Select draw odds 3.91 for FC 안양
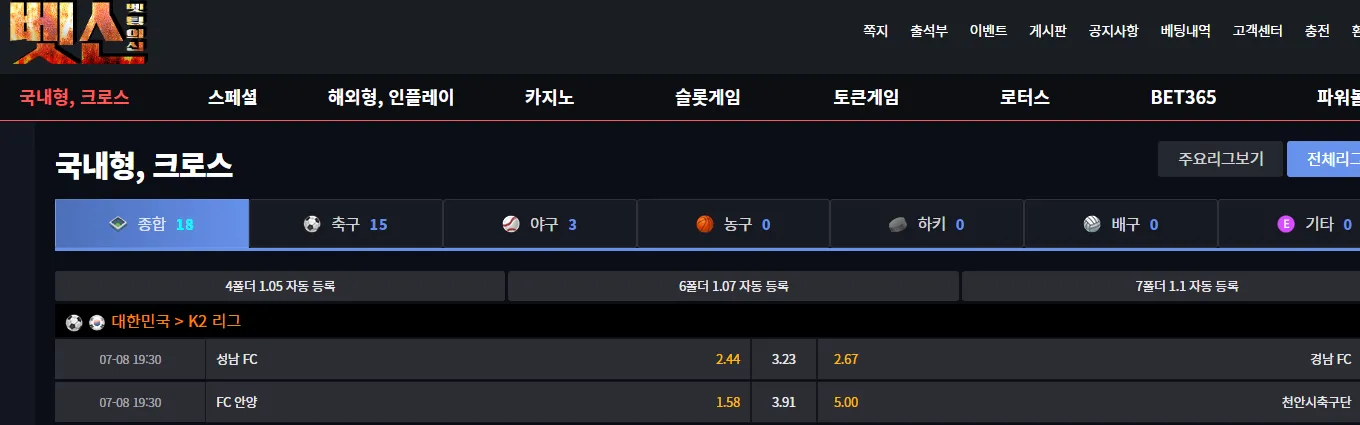The height and width of the screenshot is (425, 1360). pyautogui.click(x=783, y=402)
